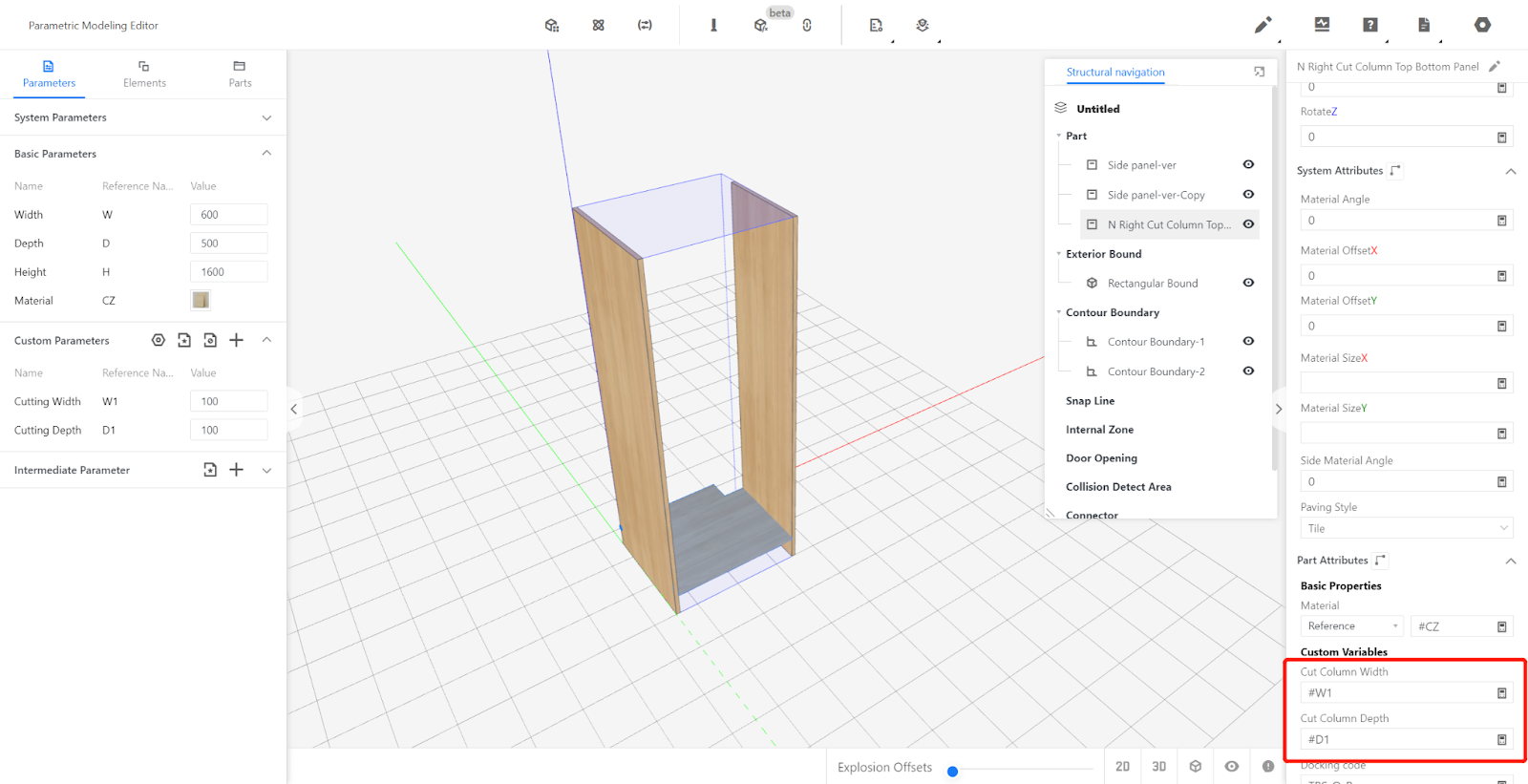This screenshot has width=1528, height=784.
Task: Hide Contour Boundary-2
Action: click(x=1248, y=371)
